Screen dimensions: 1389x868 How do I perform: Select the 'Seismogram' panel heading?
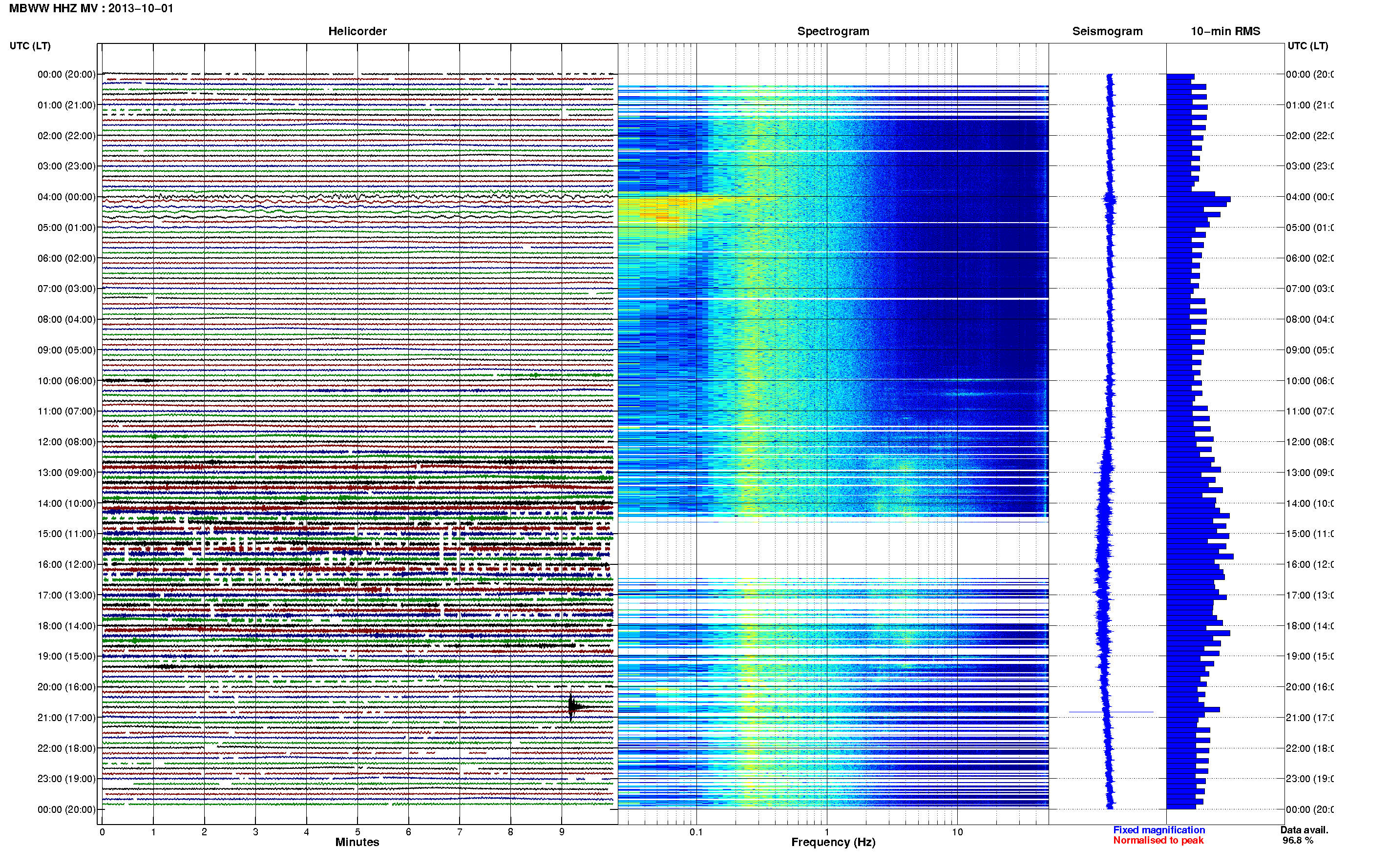(x=1107, y=31)
